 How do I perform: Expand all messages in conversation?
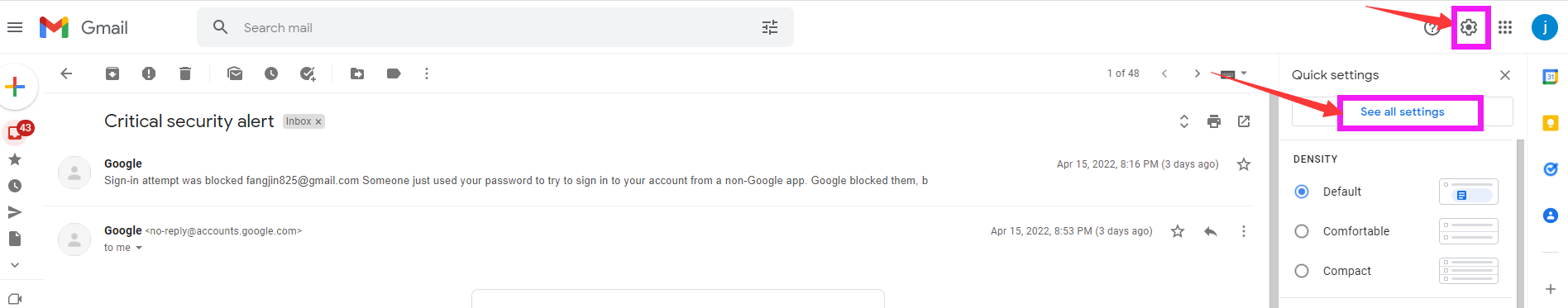(1184, 121)
